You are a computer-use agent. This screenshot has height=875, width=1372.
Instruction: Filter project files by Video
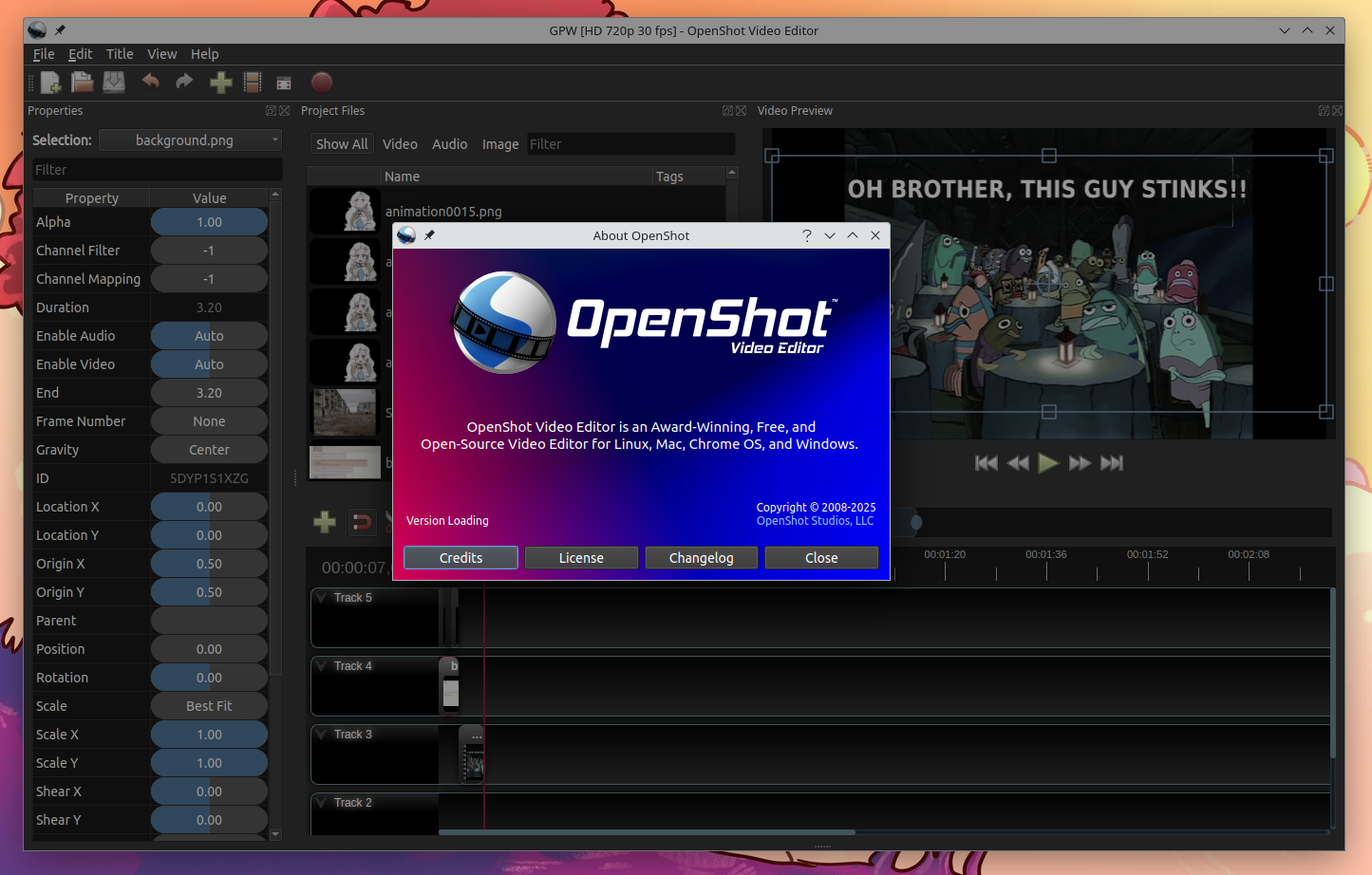point(400,144)
